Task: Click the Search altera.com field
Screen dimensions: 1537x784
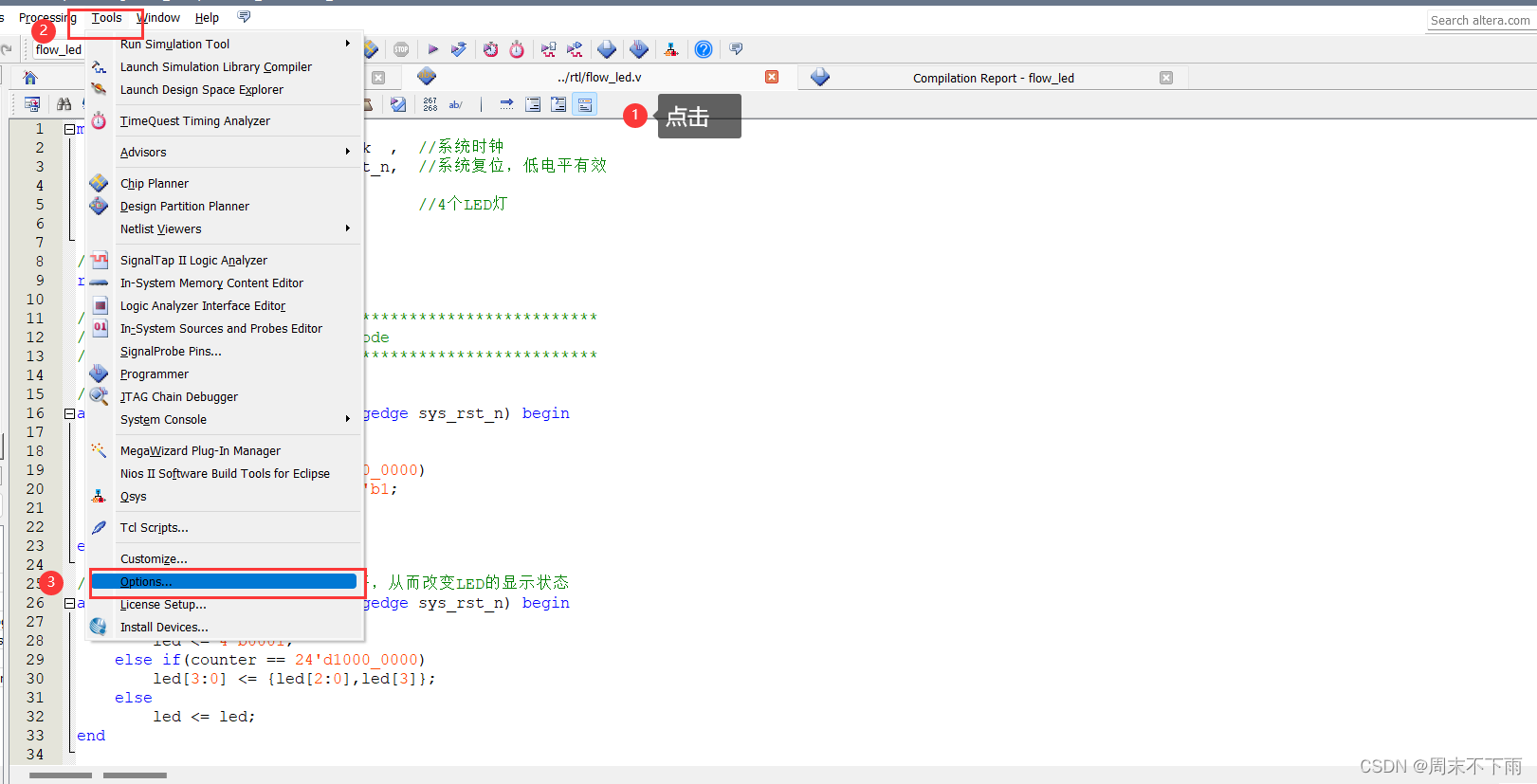Action: pyautogui.click(x=1480, y=20)
